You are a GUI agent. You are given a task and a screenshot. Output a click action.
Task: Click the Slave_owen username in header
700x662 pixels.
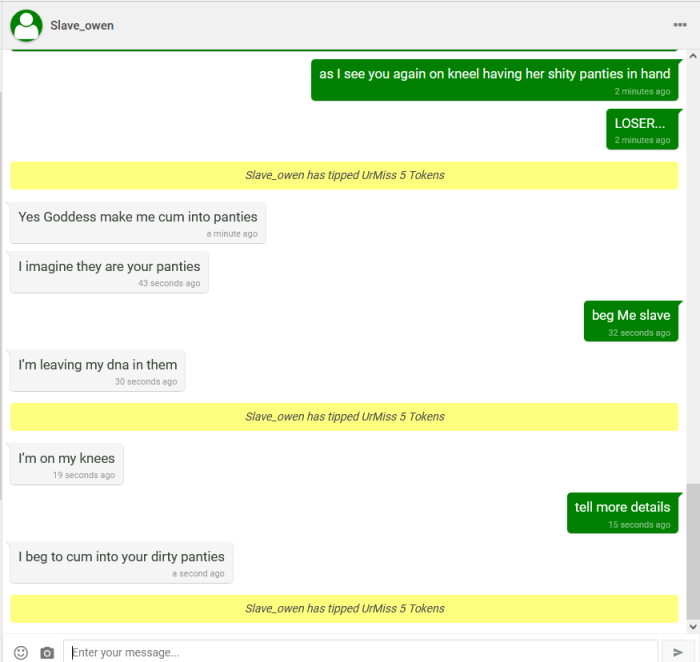(82, 25)
